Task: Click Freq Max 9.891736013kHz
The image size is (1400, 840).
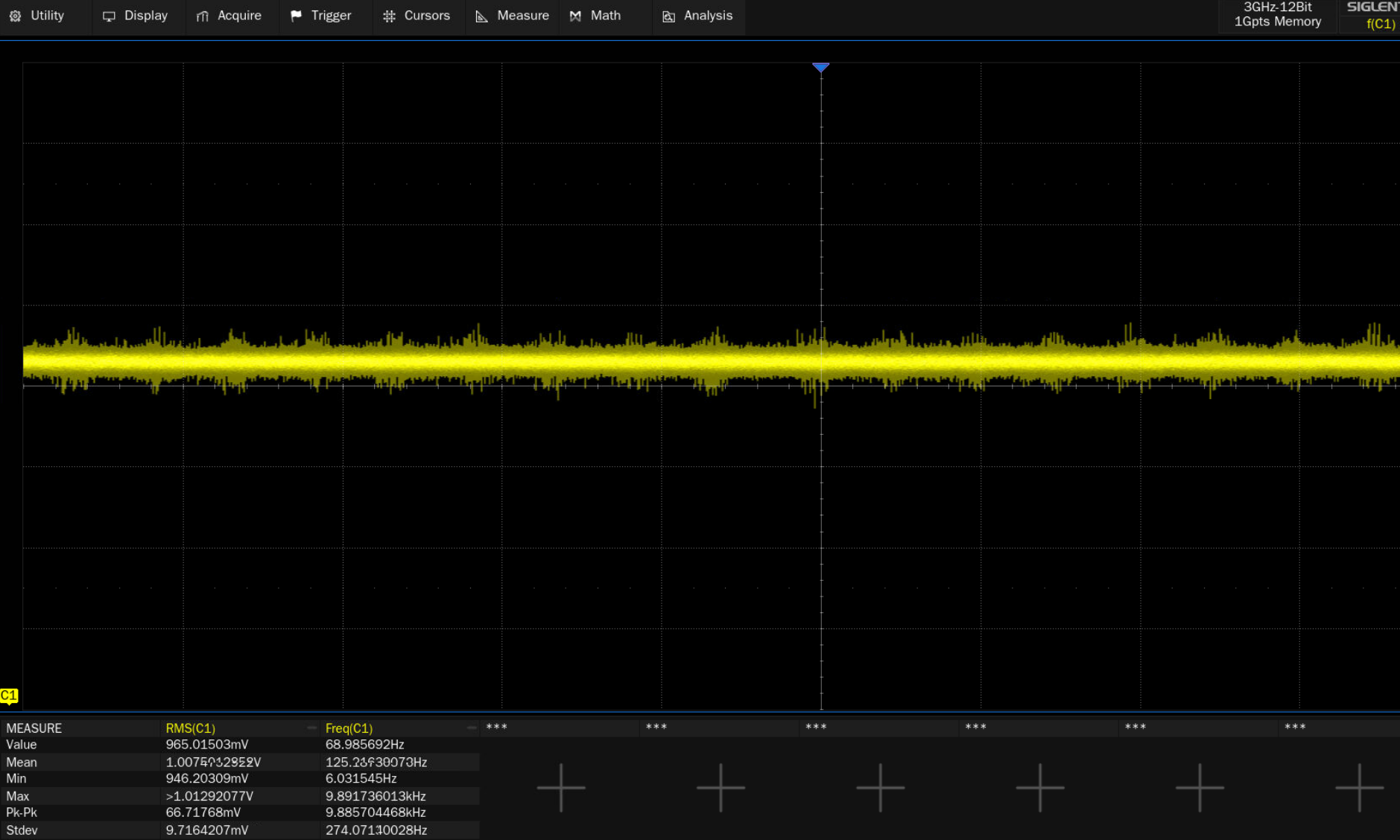Action: click(x=376, y=796)
